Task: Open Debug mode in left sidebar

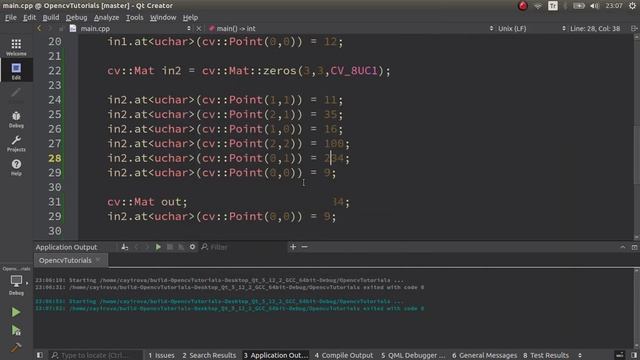Action: click(x=16, y=120)
